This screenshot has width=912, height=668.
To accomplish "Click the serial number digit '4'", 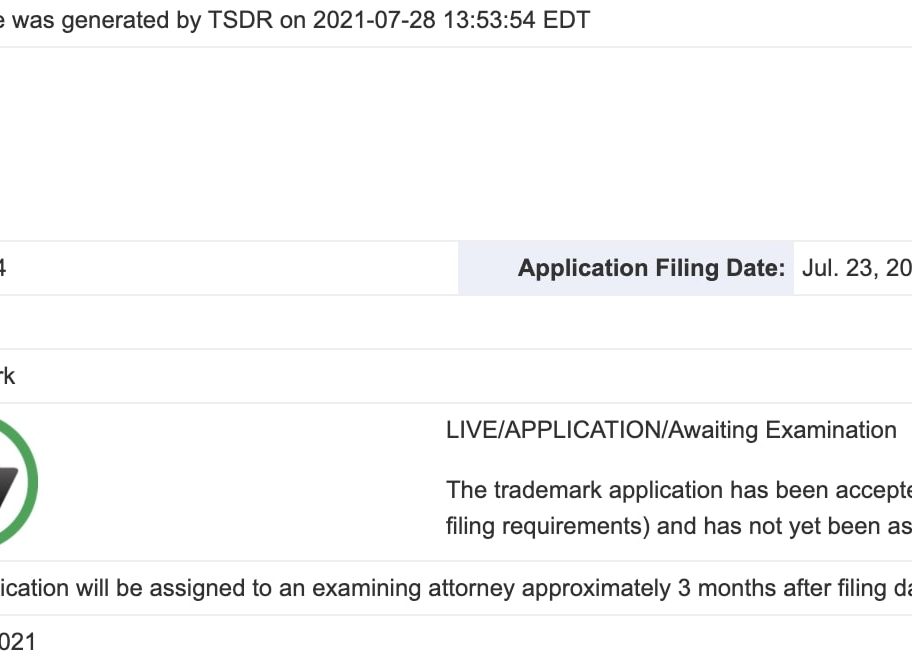I will point(2,268).
